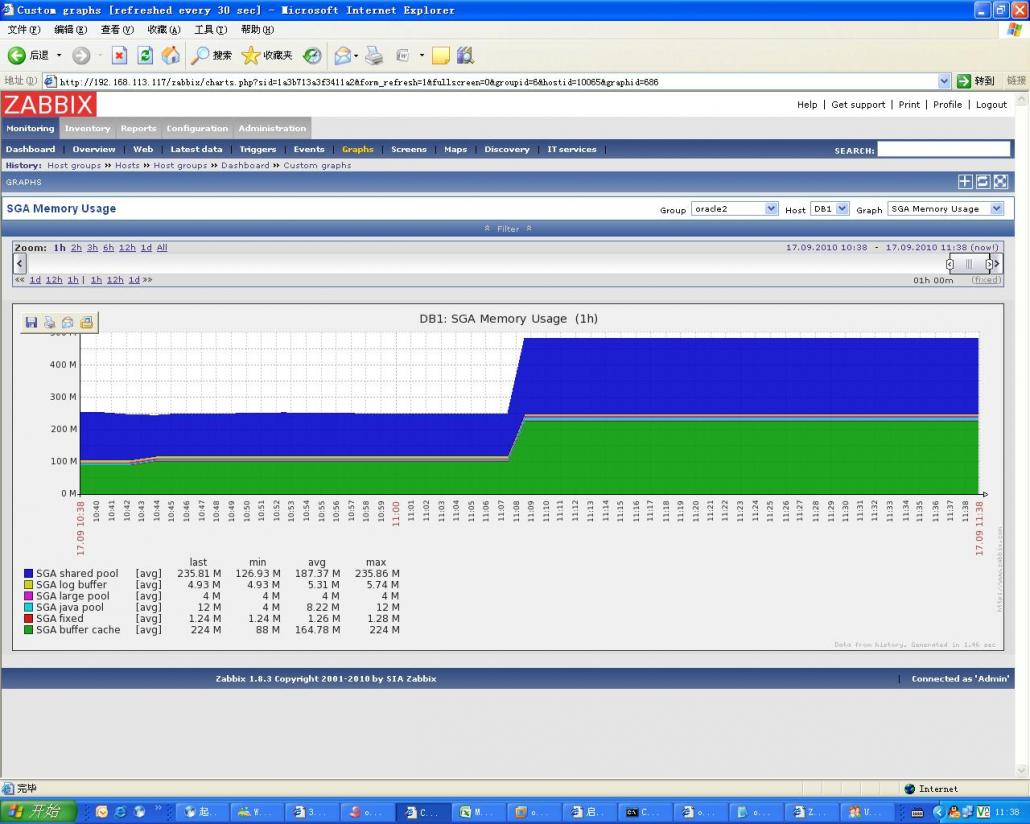Click the time period scrollbar handle
1030x824 pixels.
[969, 264]
